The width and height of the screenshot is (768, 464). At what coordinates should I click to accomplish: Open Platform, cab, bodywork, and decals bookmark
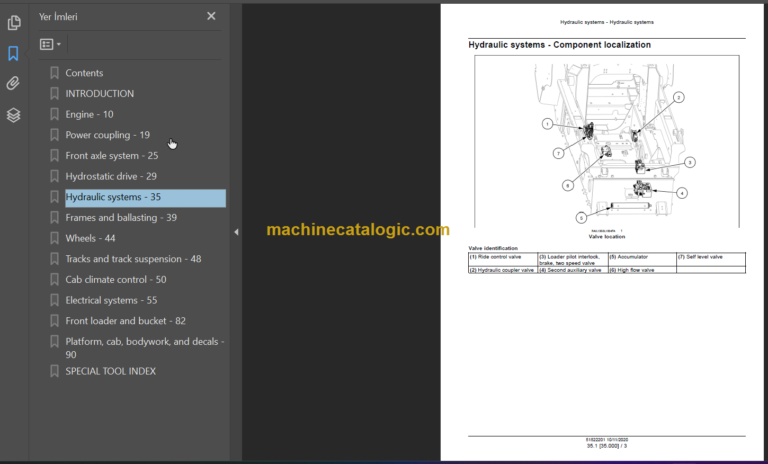click(x=145, y=347)
